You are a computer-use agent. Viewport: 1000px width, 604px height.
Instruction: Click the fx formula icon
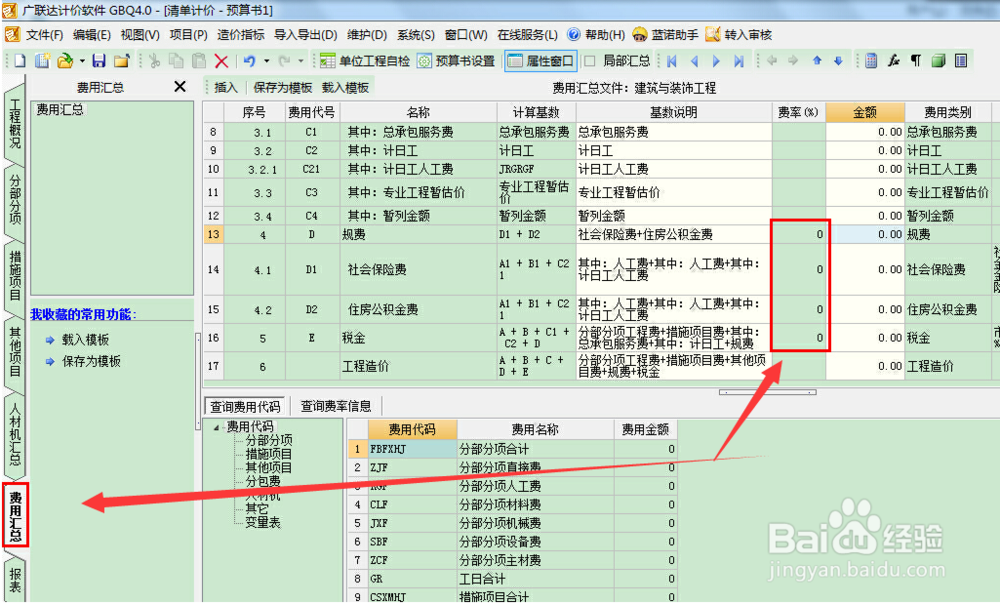pos(893,61)
